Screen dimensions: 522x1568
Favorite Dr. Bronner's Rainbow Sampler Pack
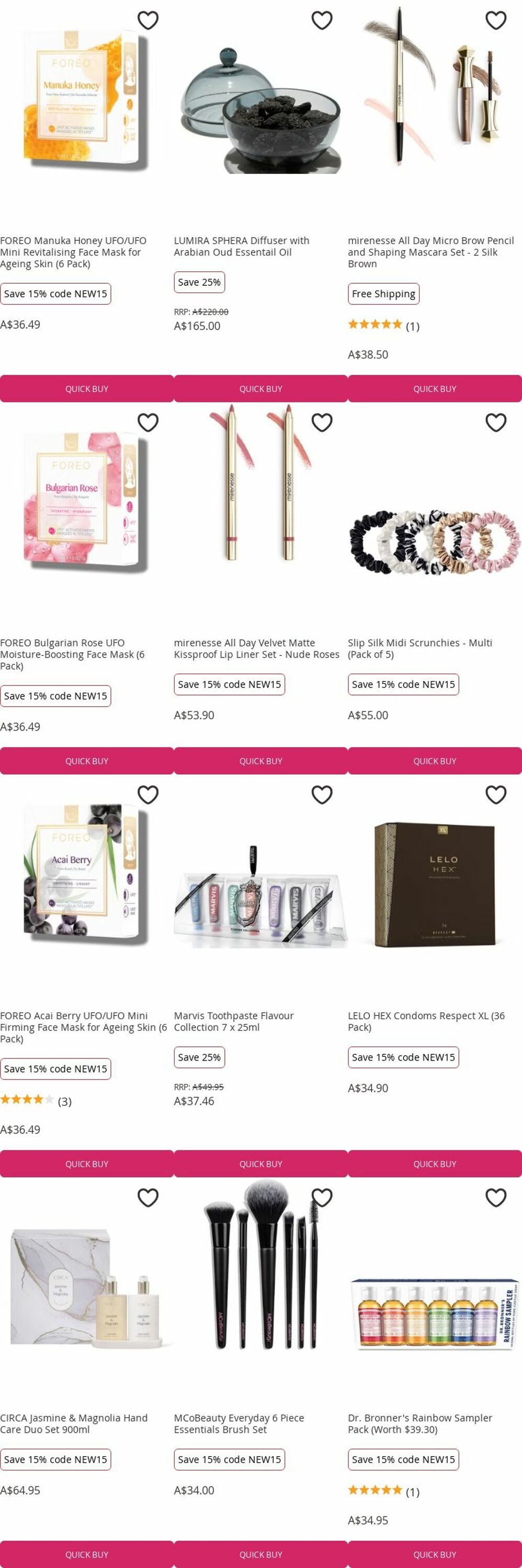(x=496, y=1198)
